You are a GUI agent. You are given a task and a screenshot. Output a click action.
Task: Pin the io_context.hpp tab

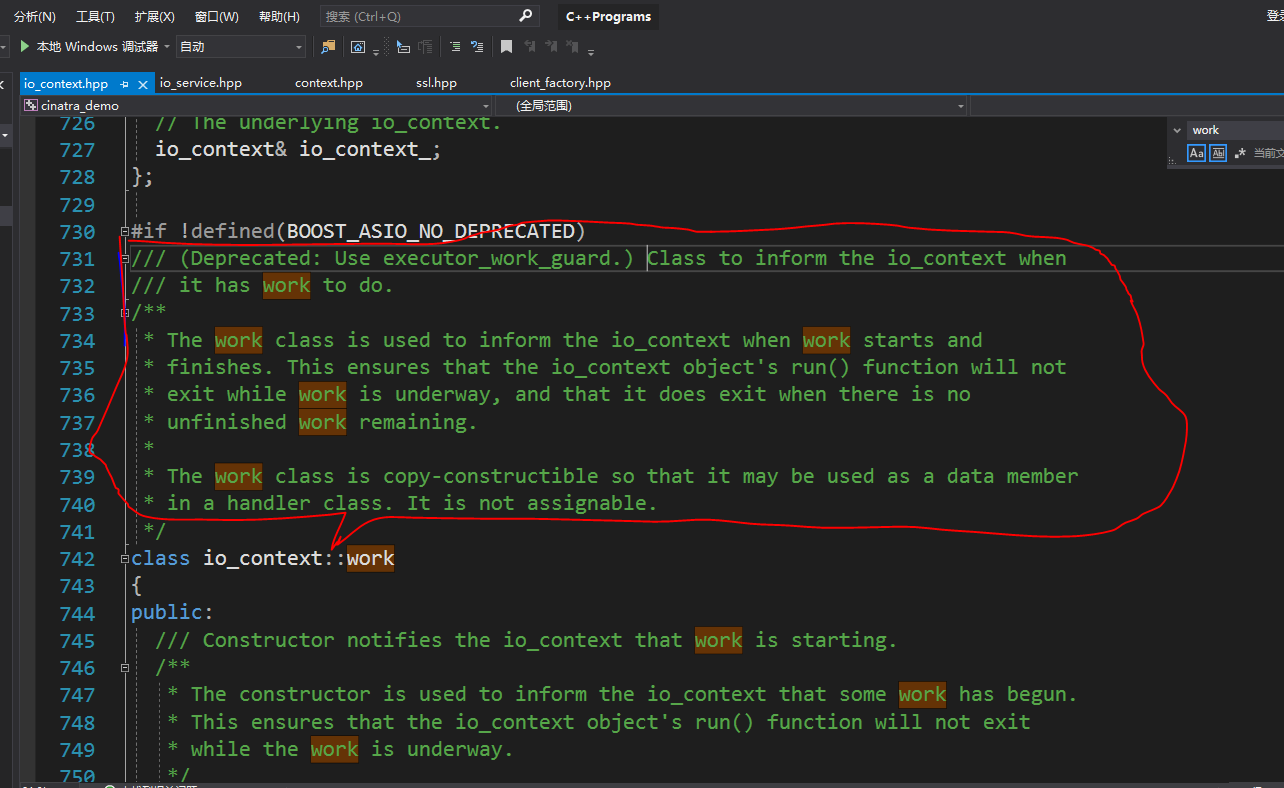(x=124, y=84)
